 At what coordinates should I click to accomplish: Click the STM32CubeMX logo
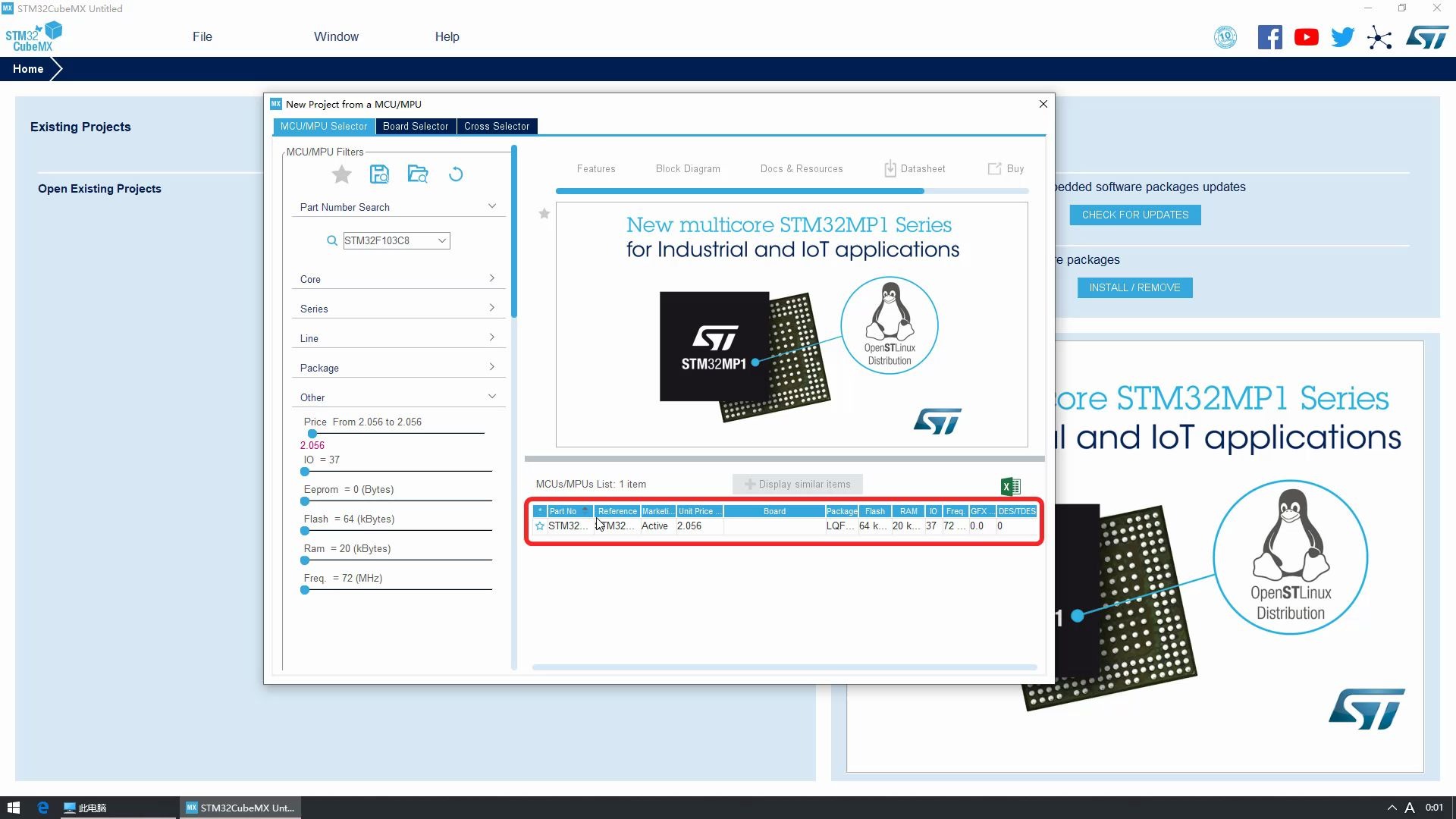click(33, 36)
